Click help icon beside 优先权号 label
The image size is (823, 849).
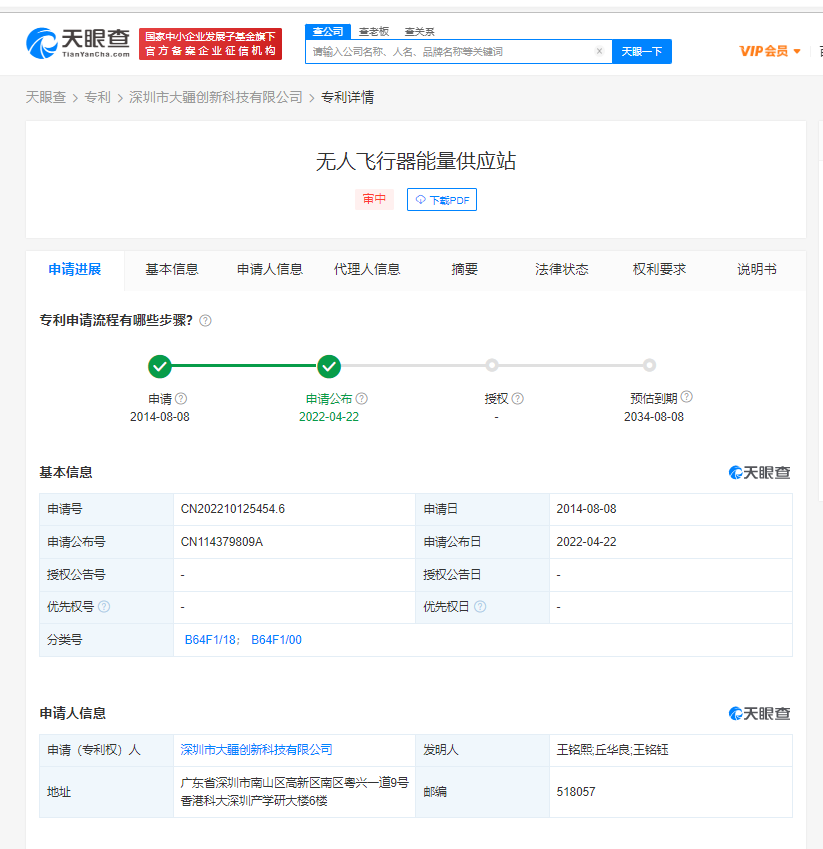click(x=104, y=607)
